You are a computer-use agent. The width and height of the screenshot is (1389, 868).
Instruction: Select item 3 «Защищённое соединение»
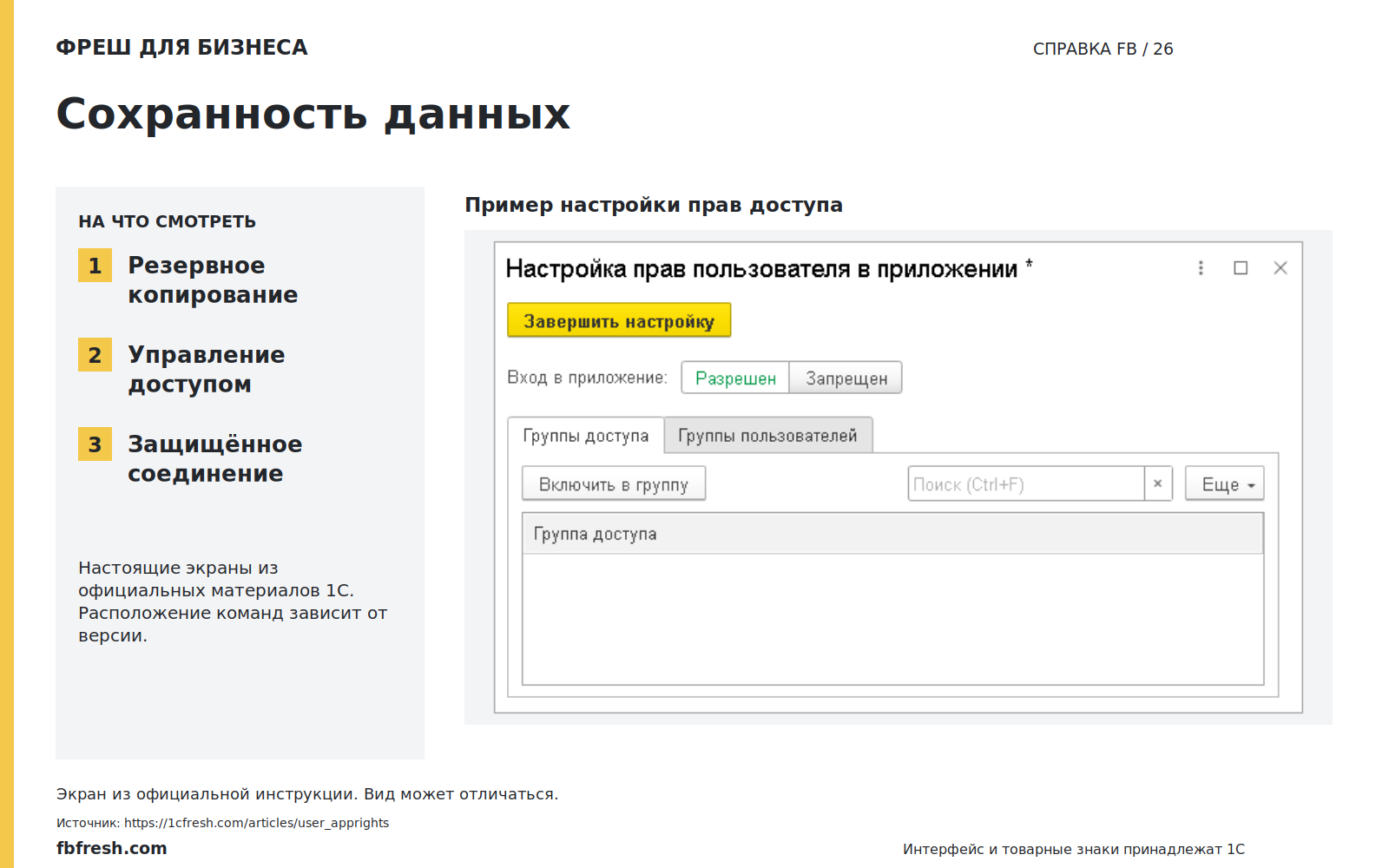coord(214,458)
